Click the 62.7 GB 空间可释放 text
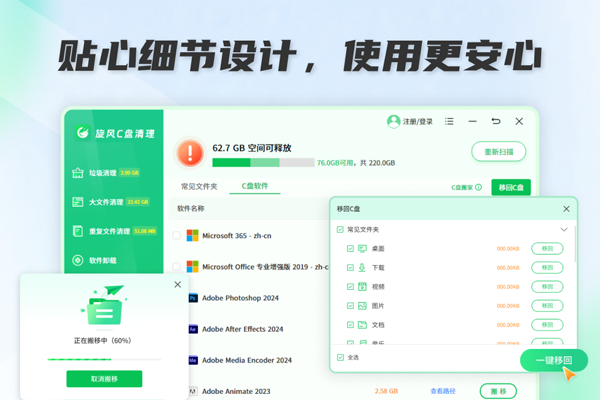600x400 pixels. click(252, 148)
